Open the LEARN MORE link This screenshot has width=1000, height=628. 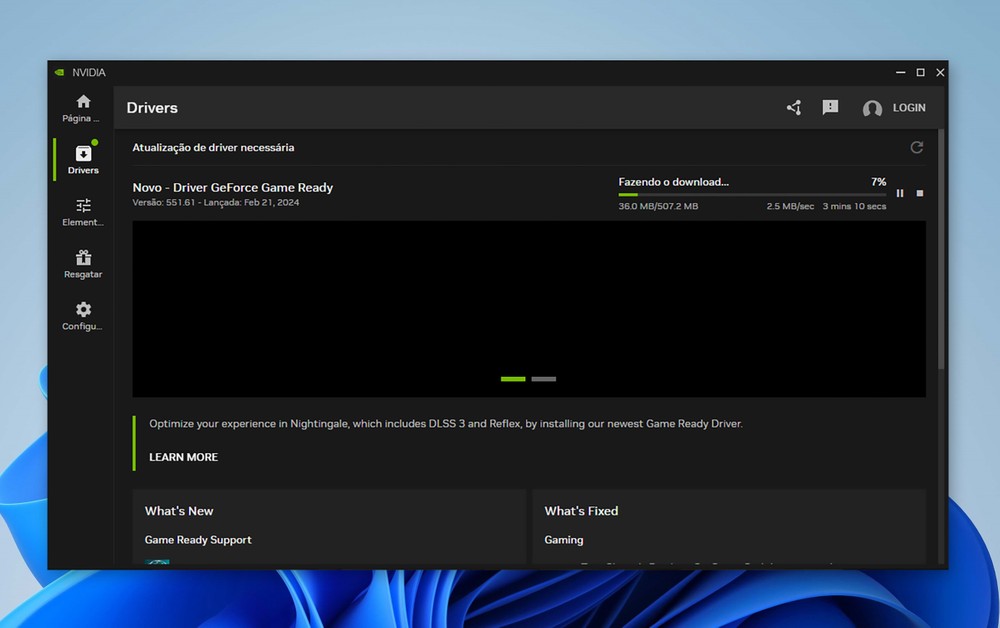pos(183,457)
